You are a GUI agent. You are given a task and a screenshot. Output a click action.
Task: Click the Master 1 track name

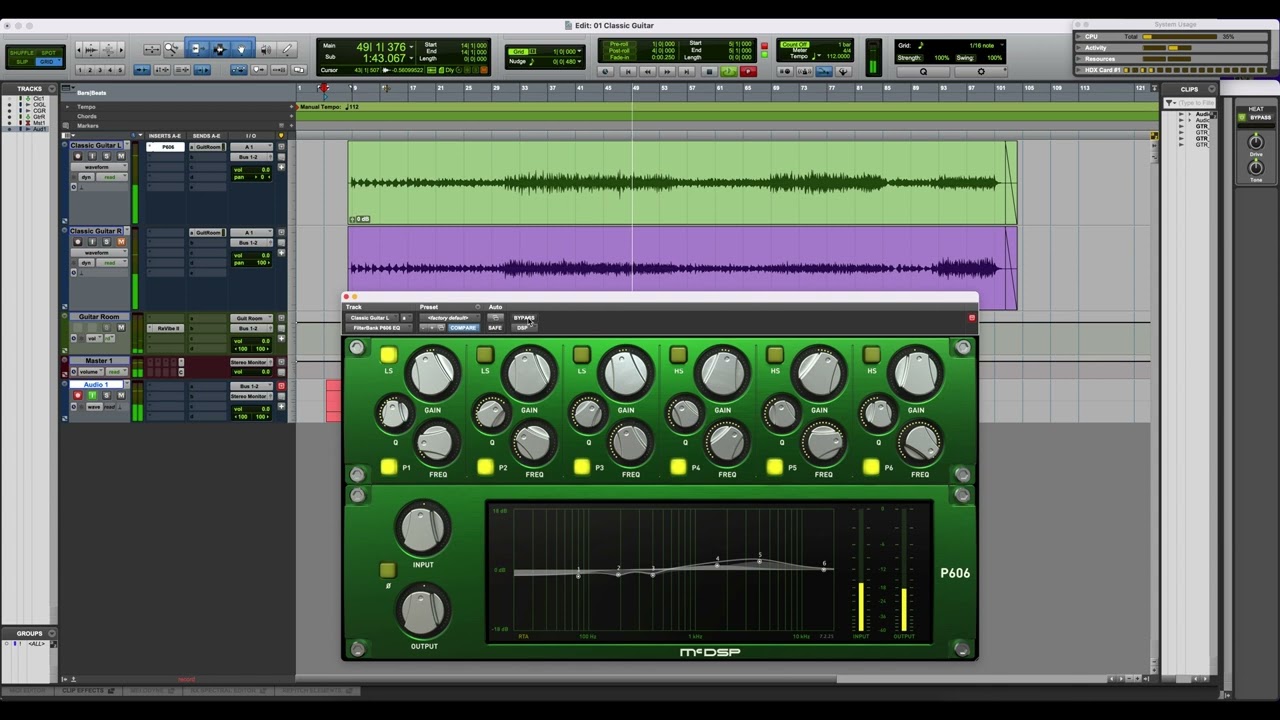coord(98,361)
